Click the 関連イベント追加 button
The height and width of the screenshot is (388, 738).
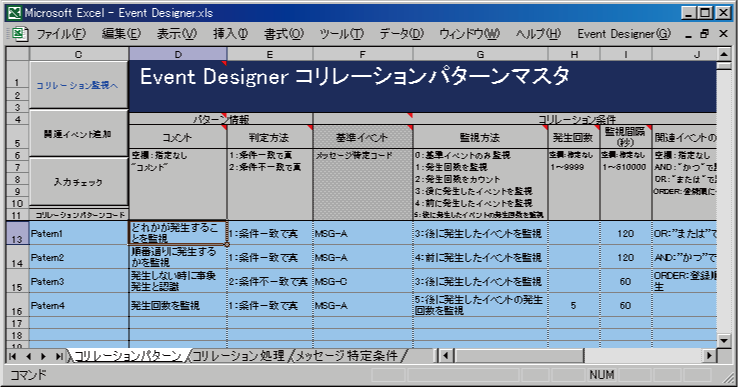point(79,134)
